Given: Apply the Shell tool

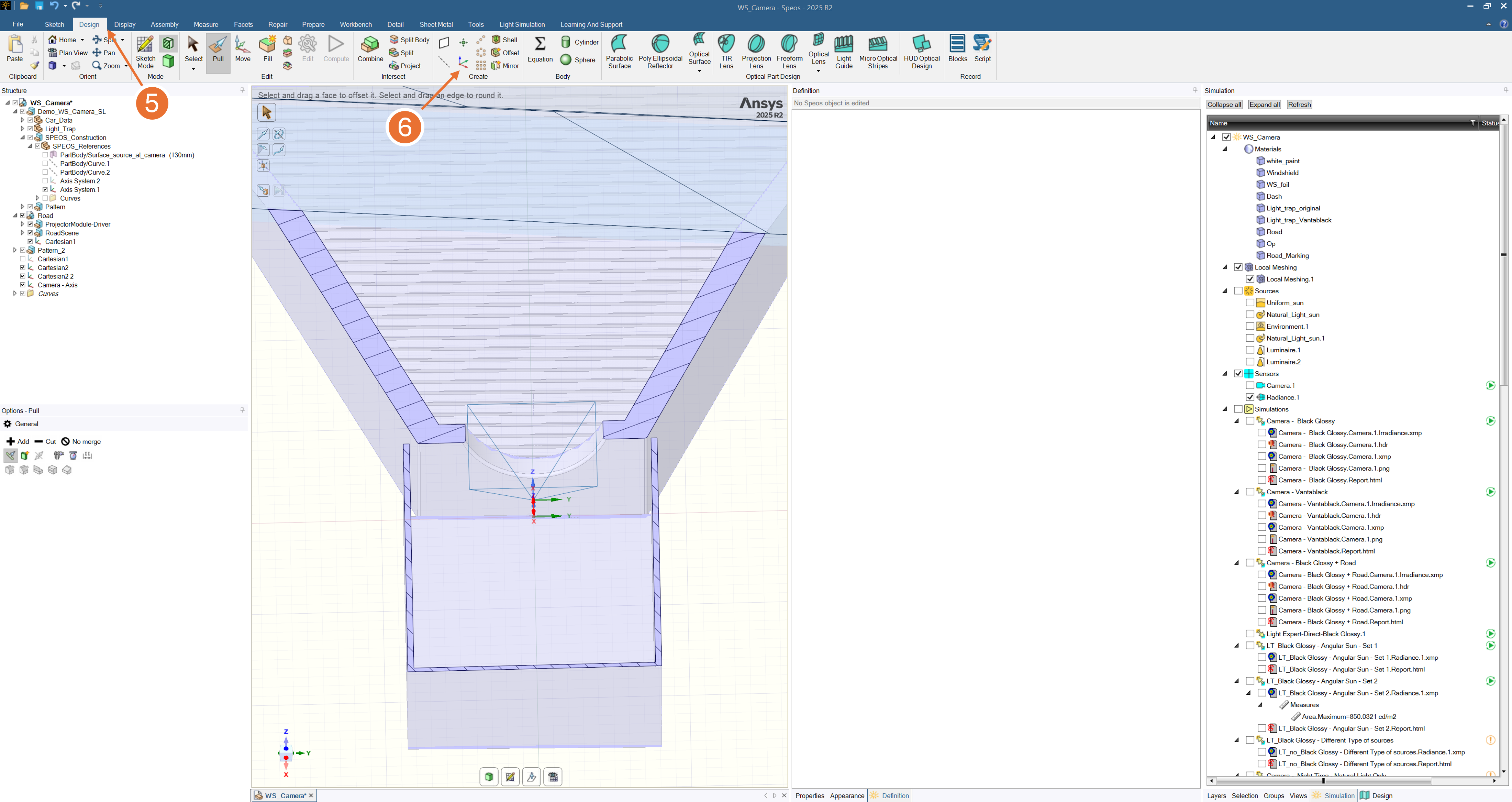Looking at the screenshot, I should point(504,40).
